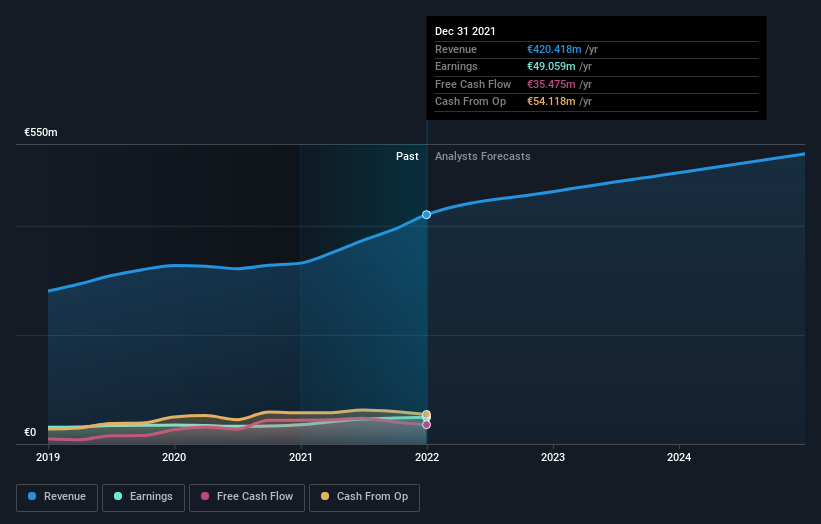This screenshot has height=524, width=821.
Task: Click the Cash From Op label in tooltip
Action: click(x=470, y=102)
